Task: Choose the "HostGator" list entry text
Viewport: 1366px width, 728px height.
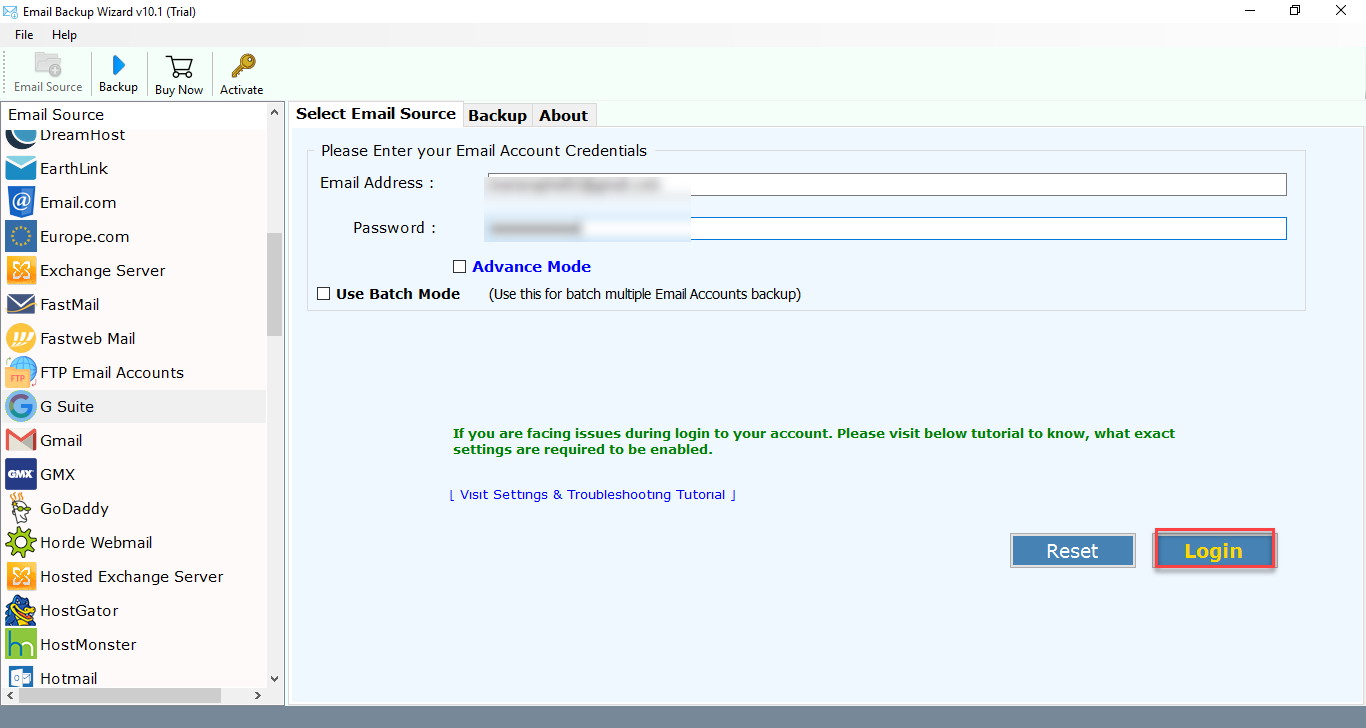Action: pos(79,611)
